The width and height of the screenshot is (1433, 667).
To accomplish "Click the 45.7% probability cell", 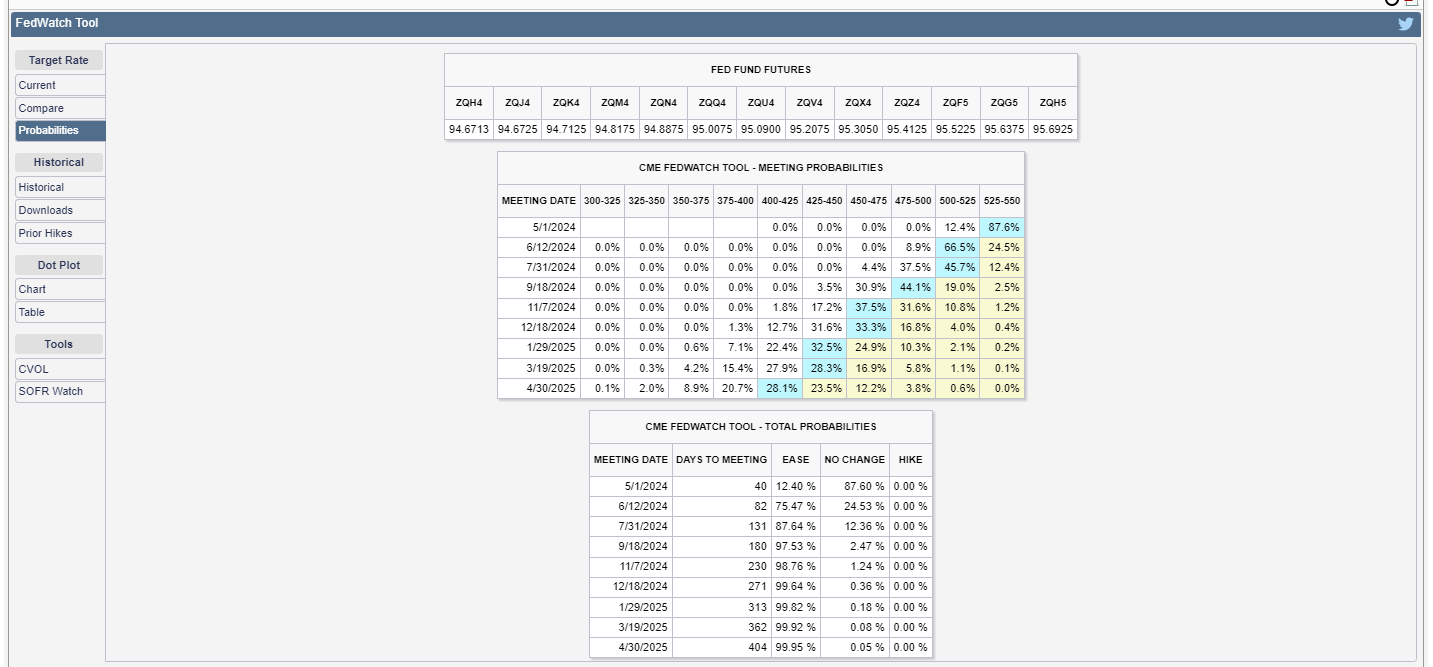I will pos(958,267).
